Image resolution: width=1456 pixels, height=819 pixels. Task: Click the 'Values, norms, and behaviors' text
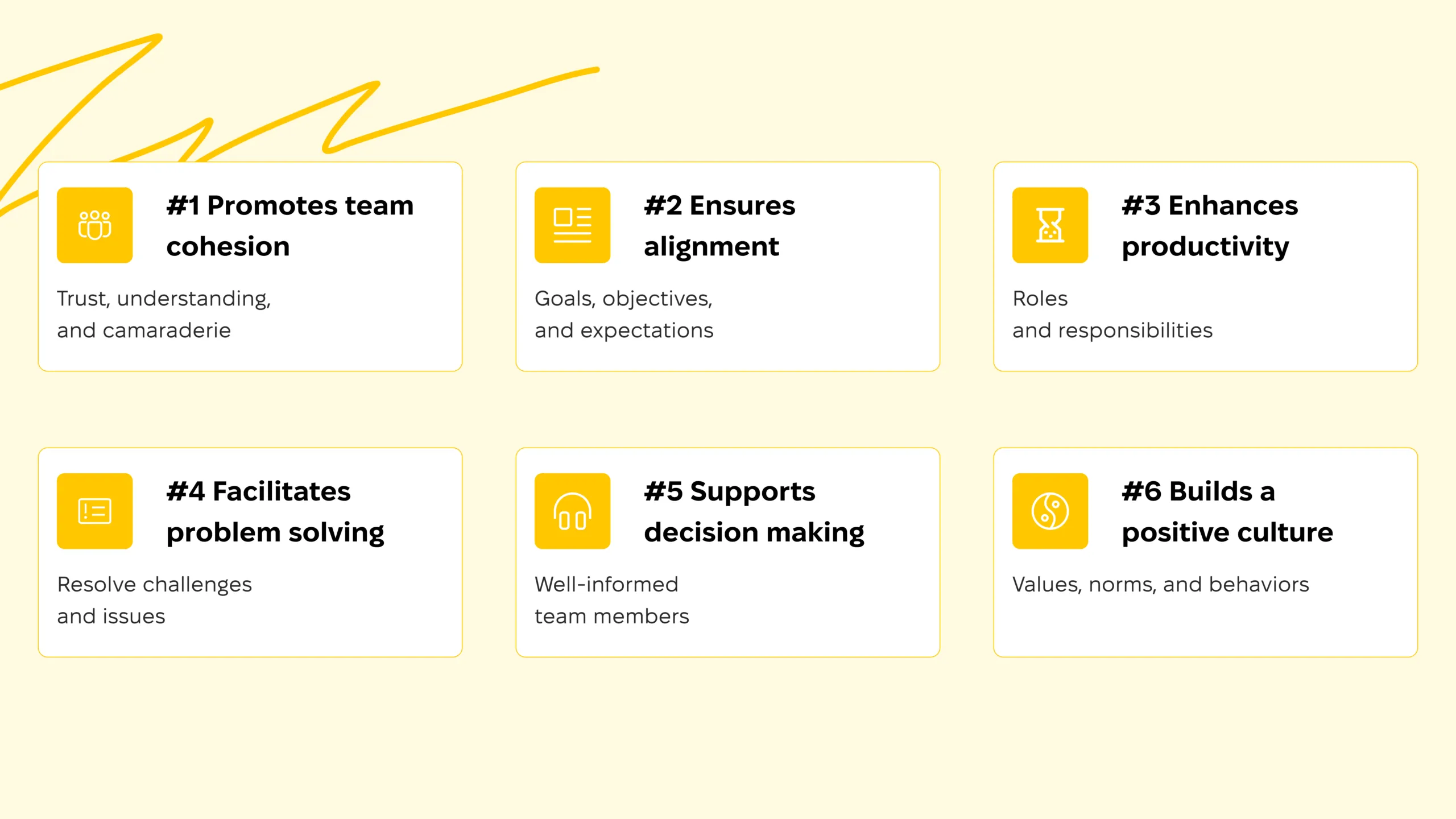(1160, 585)
